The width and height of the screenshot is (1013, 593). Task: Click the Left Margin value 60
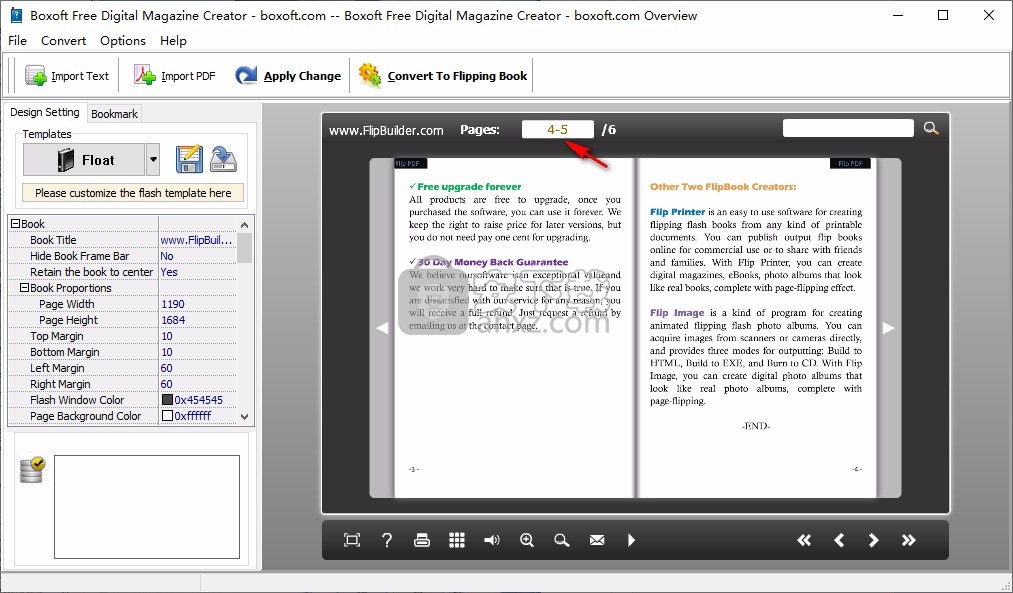pyautogui.click(x=167, y=368)
